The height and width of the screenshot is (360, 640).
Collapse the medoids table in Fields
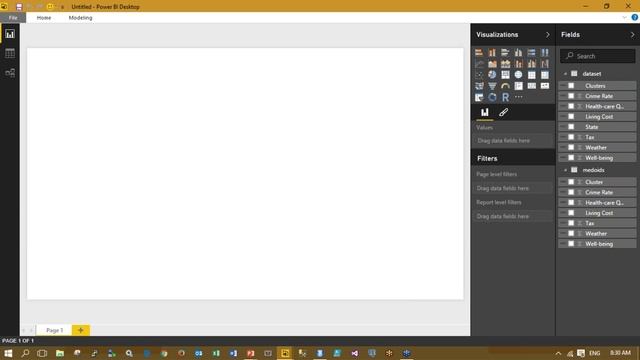coord(565,170)
